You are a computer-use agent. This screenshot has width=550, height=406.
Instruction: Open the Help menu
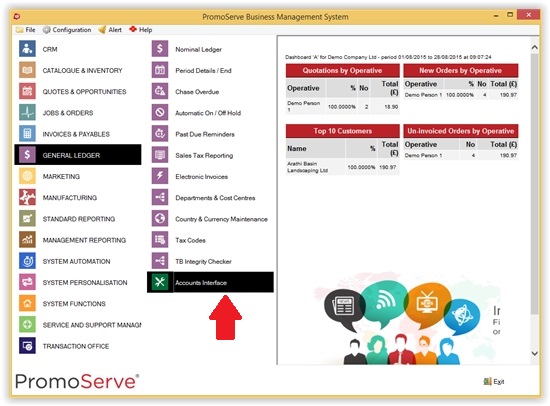click(141, 30)
